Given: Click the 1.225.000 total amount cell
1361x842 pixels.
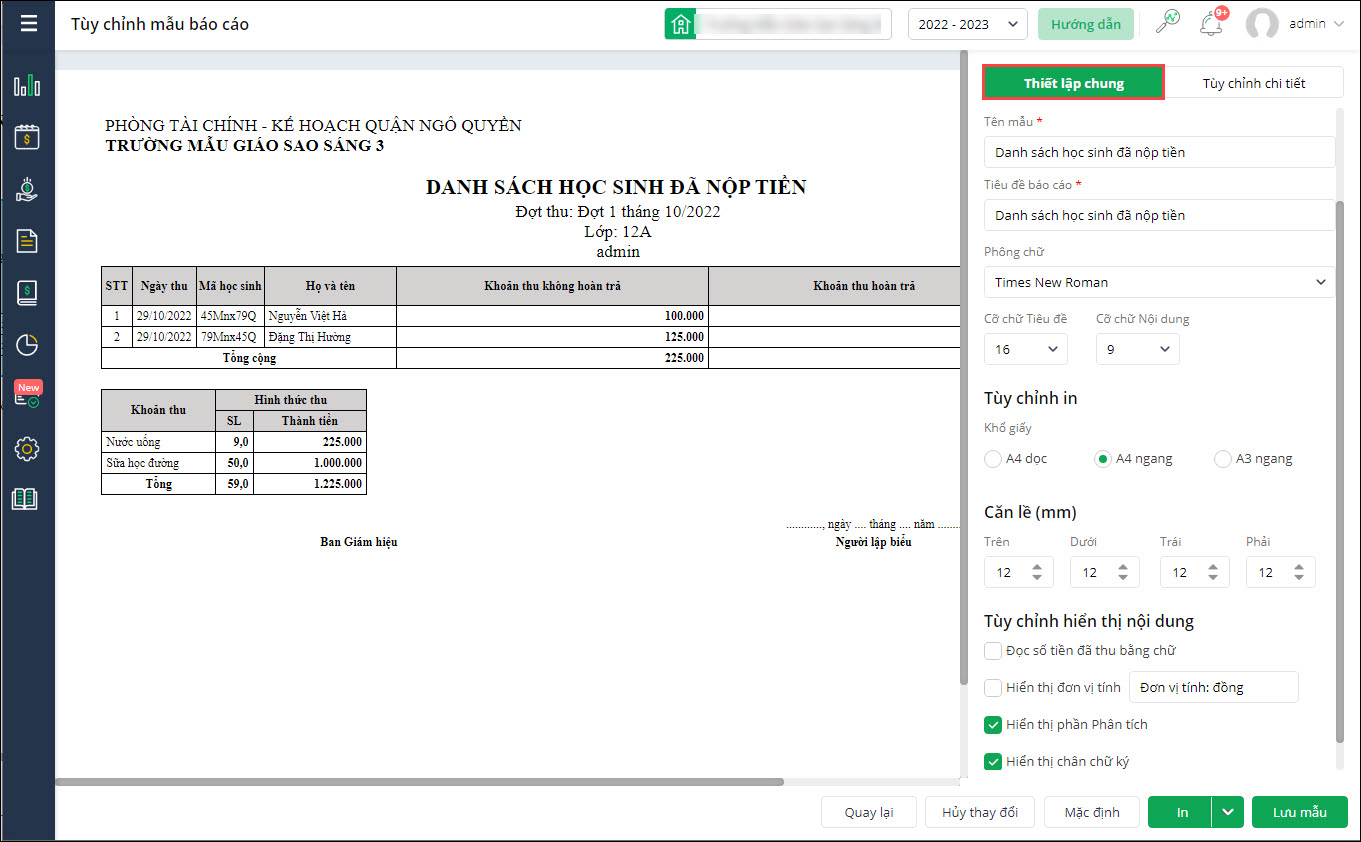Looking at the screenshot, I should point(310,484).
